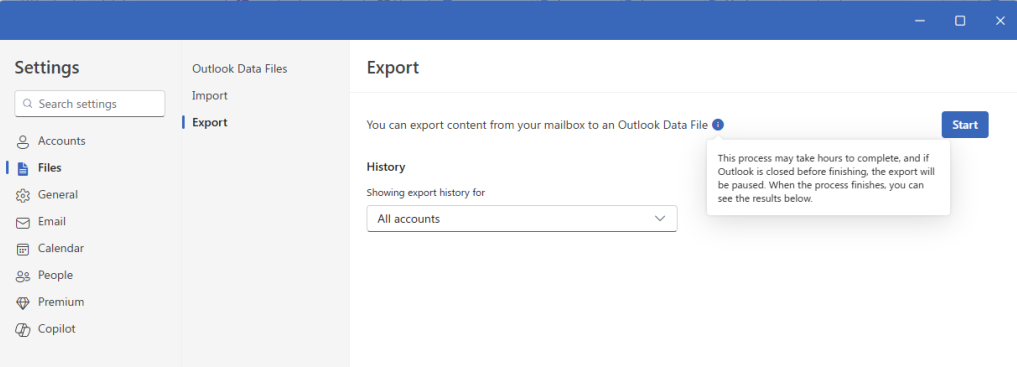Screen dimensions: 1017x367
Task: Click the Accounts person icon
Action: point(23,141)
